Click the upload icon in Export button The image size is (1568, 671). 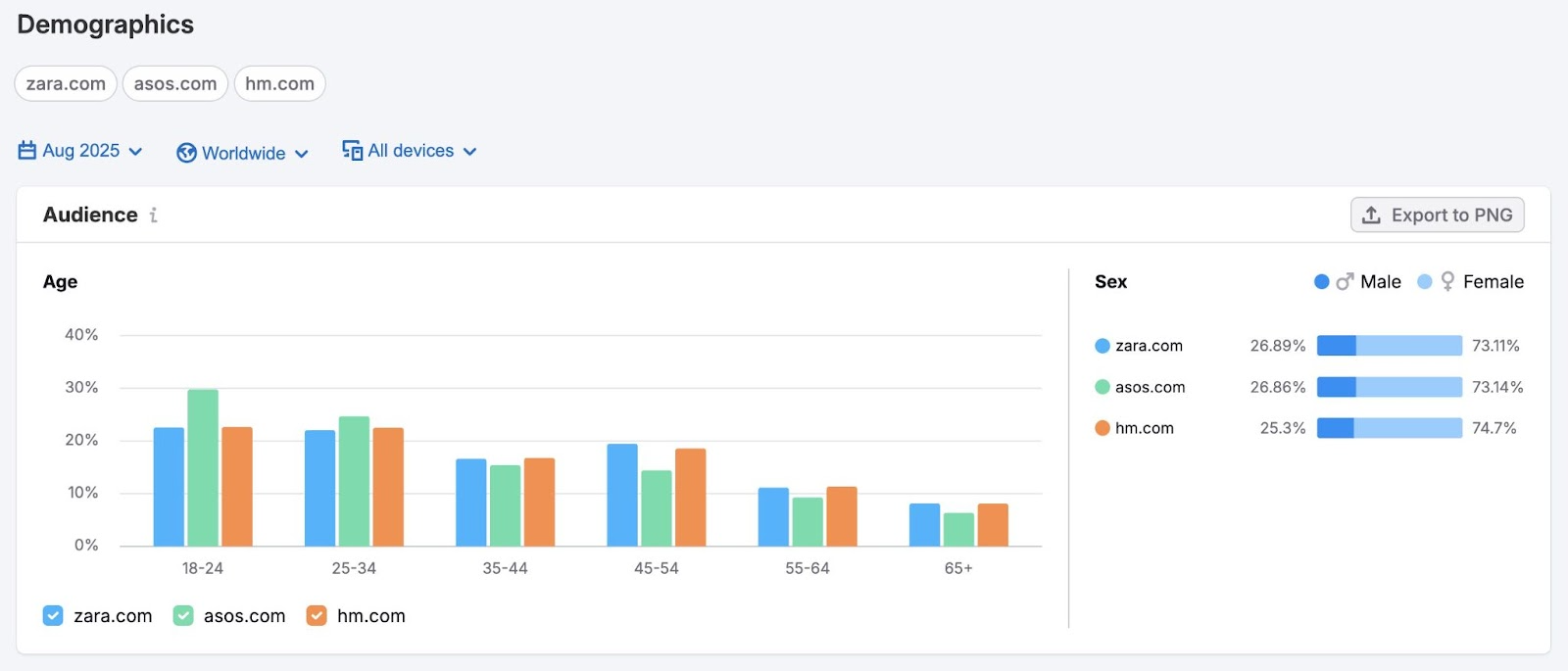[1371, 216]
